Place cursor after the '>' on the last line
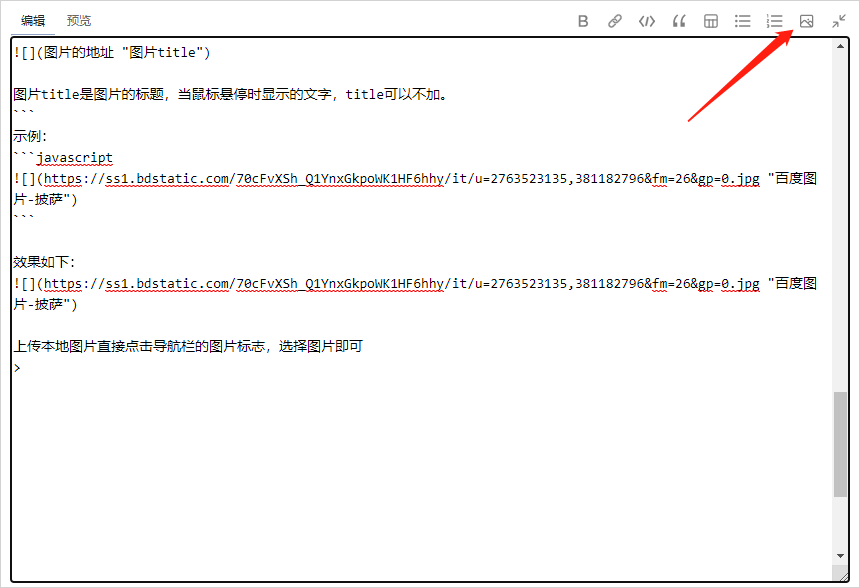 [x=22, y=368]
